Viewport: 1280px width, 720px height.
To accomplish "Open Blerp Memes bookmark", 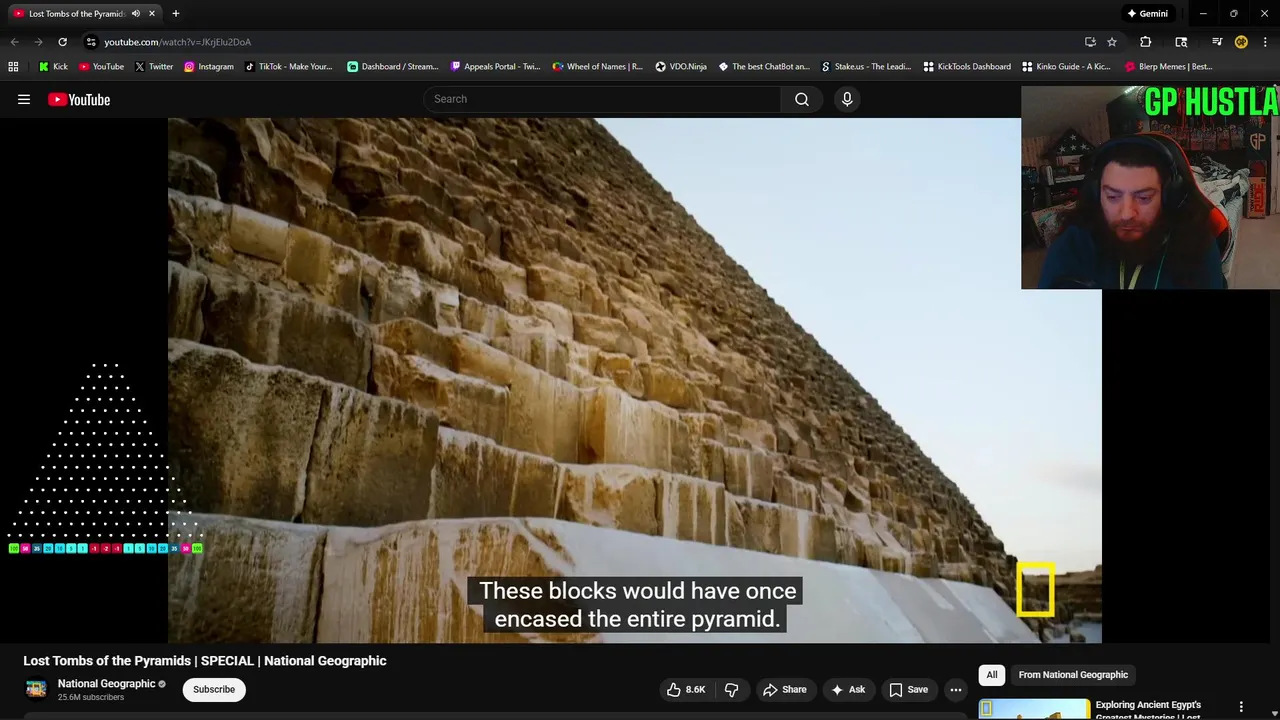I will click(1168, 67).
